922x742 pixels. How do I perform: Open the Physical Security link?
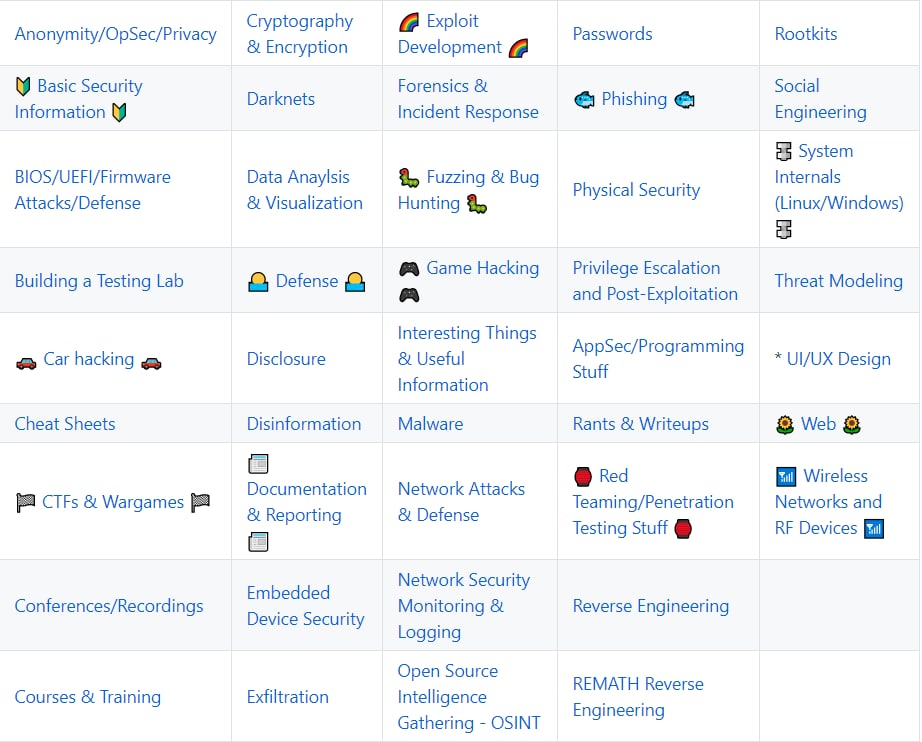click(x=636, y=190)
